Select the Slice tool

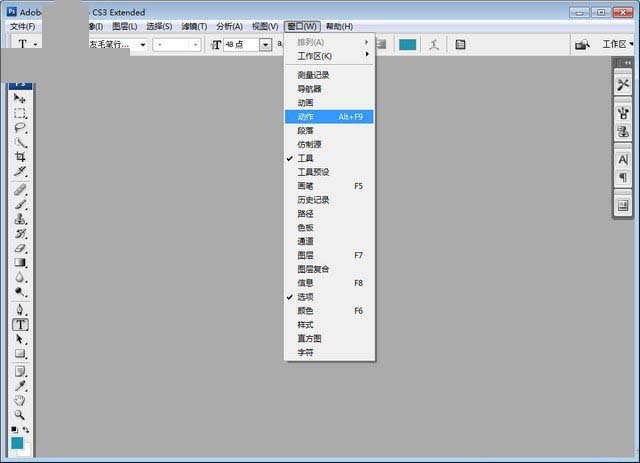pos(20,171)
